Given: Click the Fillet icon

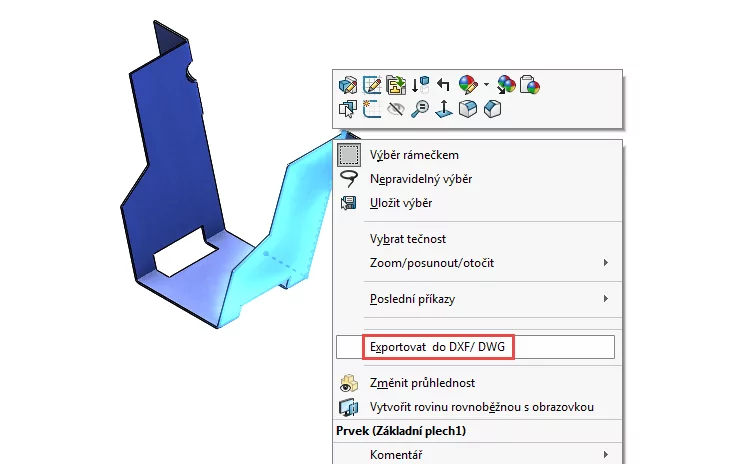Looking at the screenshot, I should [468, 109].
